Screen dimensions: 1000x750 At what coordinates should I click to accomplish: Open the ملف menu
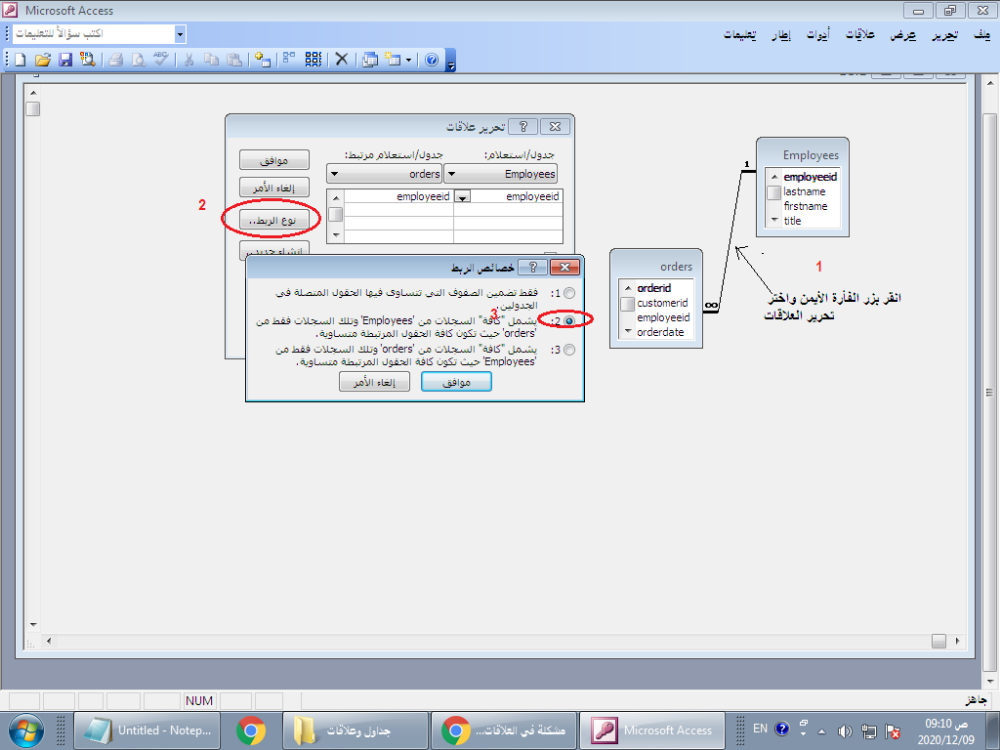click(x=982, y=34)
